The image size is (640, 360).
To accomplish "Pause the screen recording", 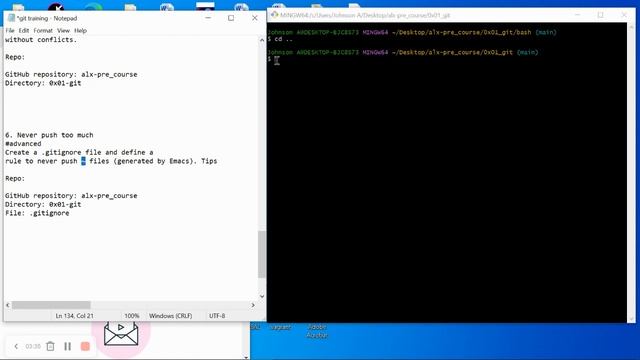I will click(x=67, y=347).
